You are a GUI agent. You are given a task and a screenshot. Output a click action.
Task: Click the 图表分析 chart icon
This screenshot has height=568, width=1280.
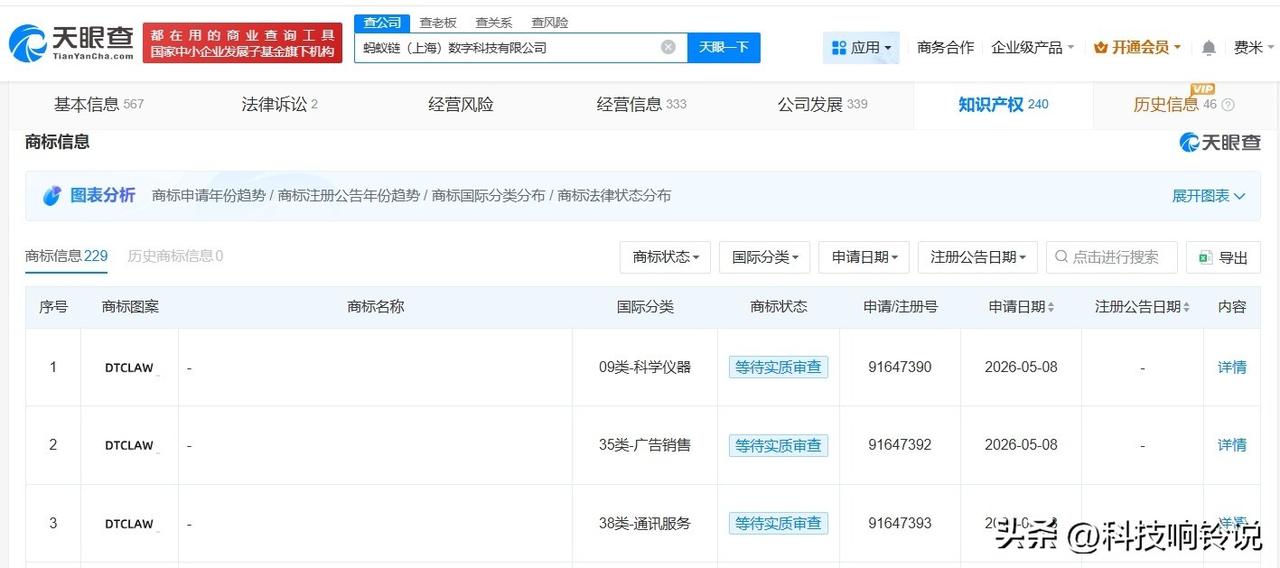(x=52, y=196)
